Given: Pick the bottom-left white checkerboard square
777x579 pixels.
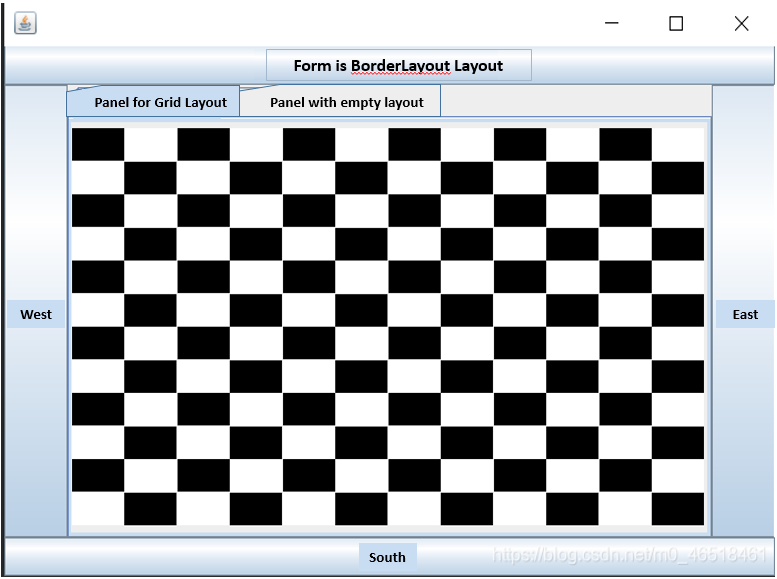Looking at the screenshot, I should click(x=98, y=508).
